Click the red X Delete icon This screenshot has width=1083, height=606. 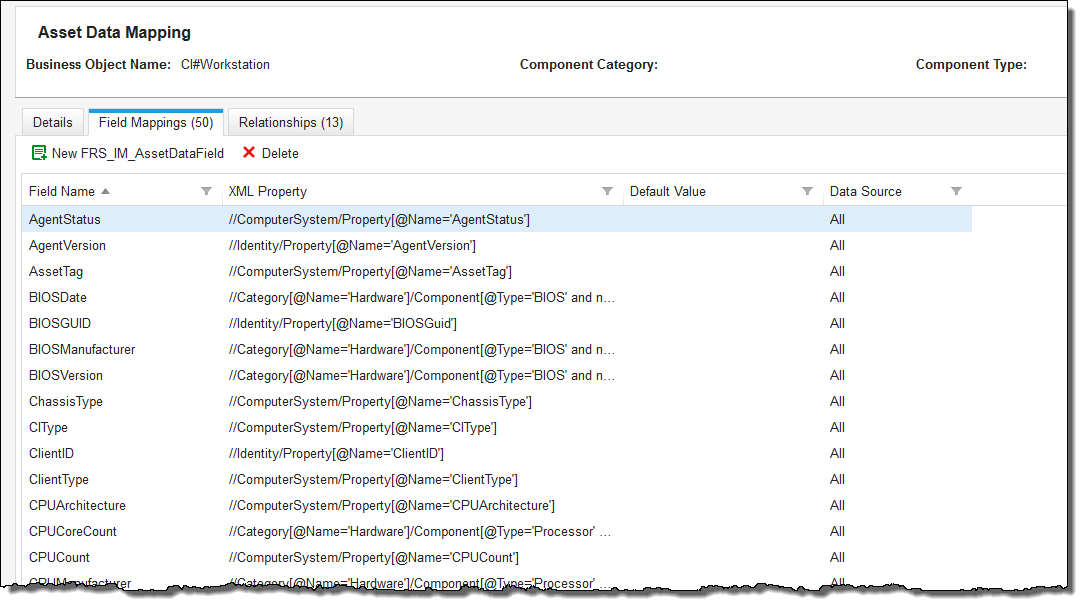click(249, 153)
